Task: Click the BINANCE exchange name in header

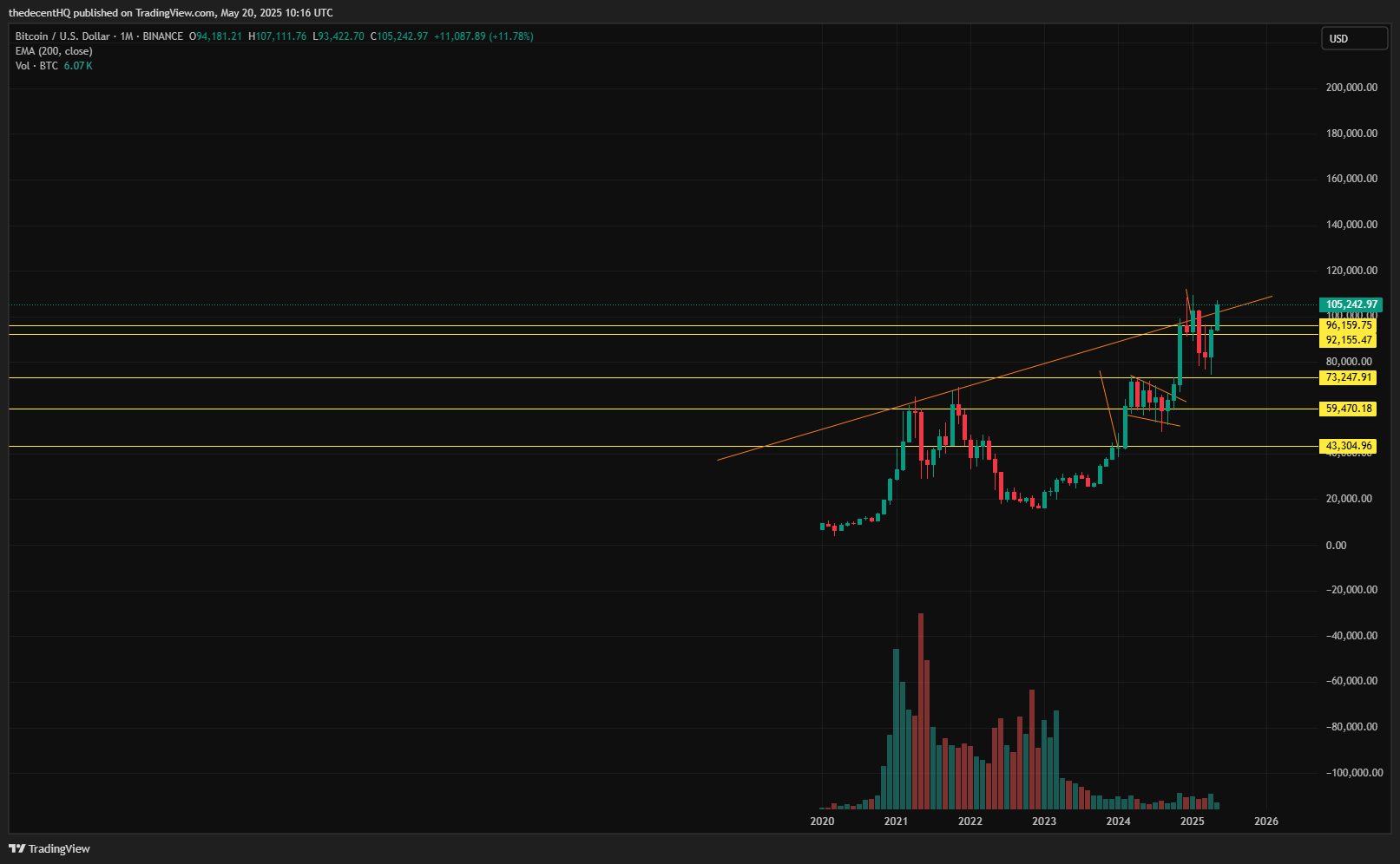Action: (x=163, y=36)
